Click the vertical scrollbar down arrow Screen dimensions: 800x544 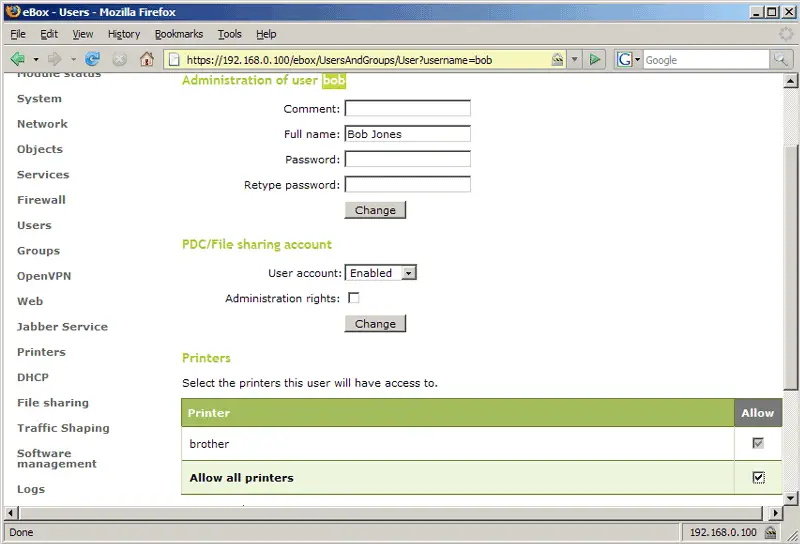(x=790, y=498)
